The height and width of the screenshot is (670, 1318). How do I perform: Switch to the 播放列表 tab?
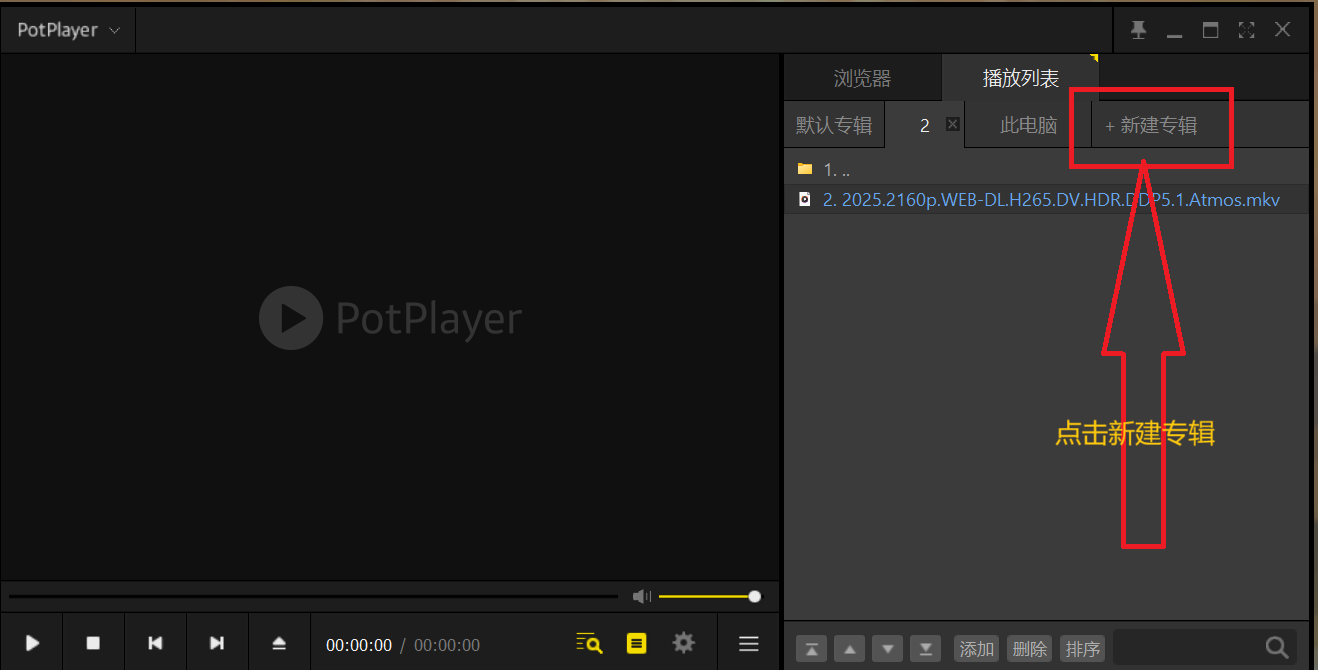1020,78
